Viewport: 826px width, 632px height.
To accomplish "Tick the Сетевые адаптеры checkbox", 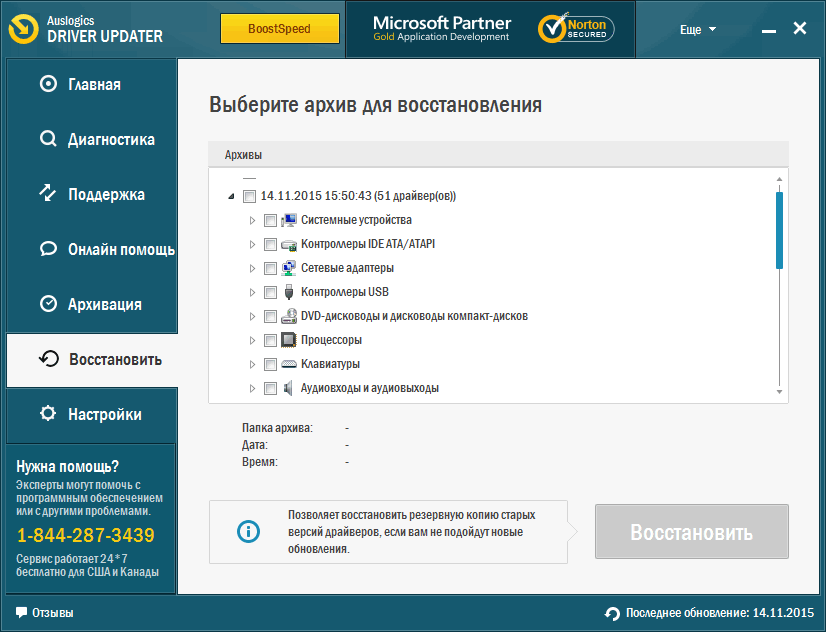I will tap(270, 268).
